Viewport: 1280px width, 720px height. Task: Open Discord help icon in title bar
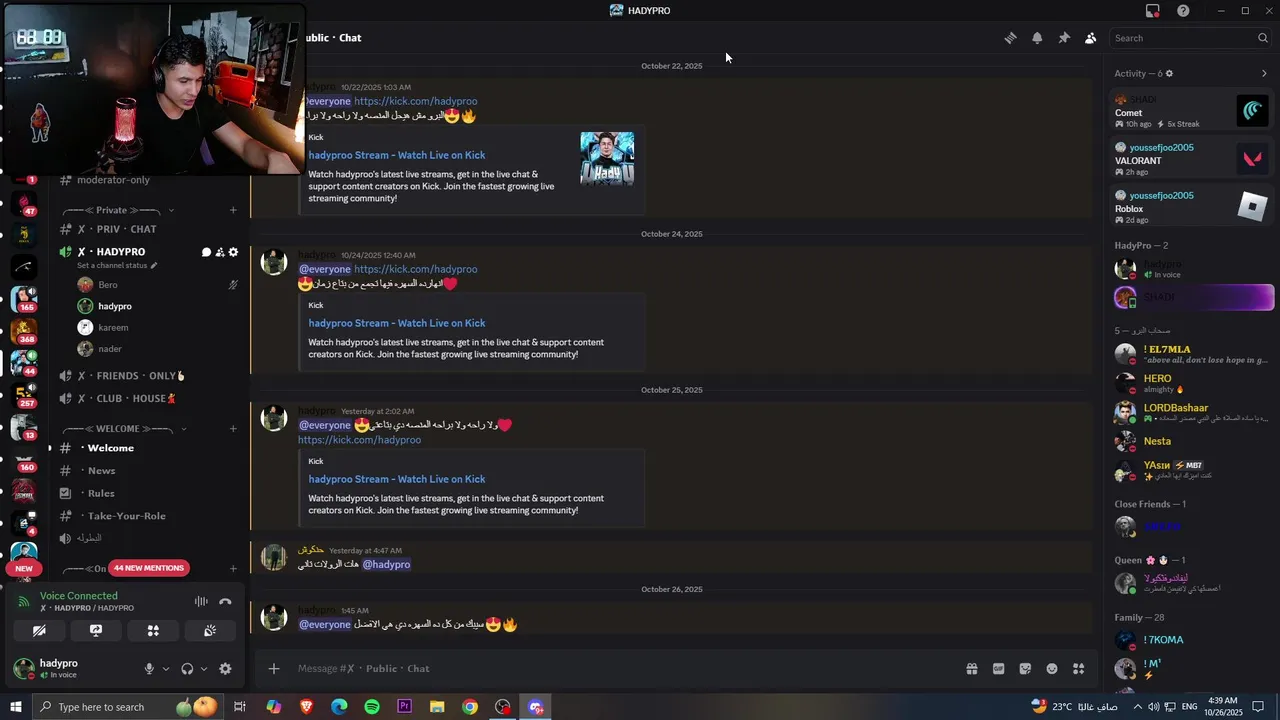(x=1183, y=11)
